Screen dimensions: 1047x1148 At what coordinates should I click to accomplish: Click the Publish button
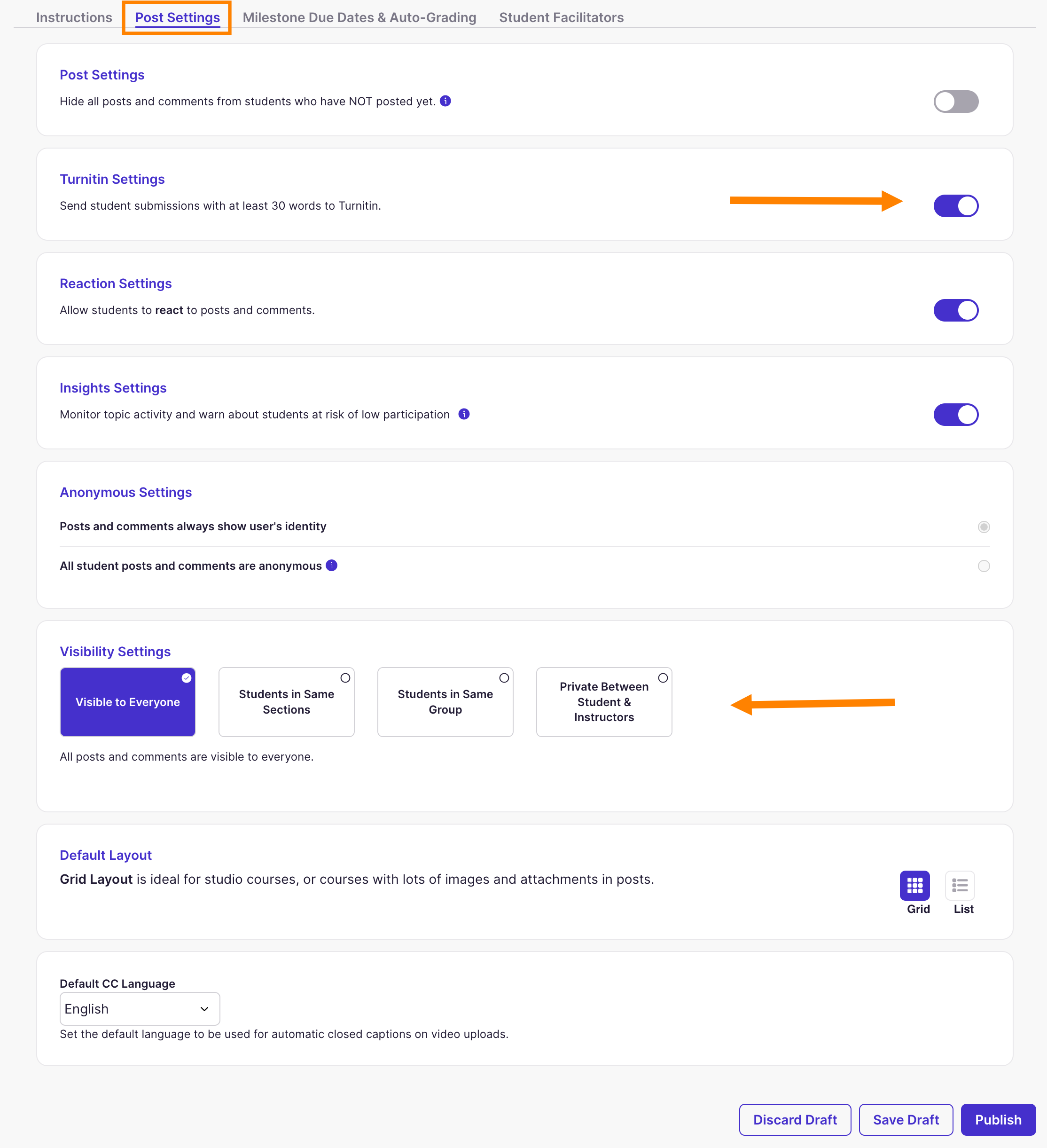point(998,1119)
